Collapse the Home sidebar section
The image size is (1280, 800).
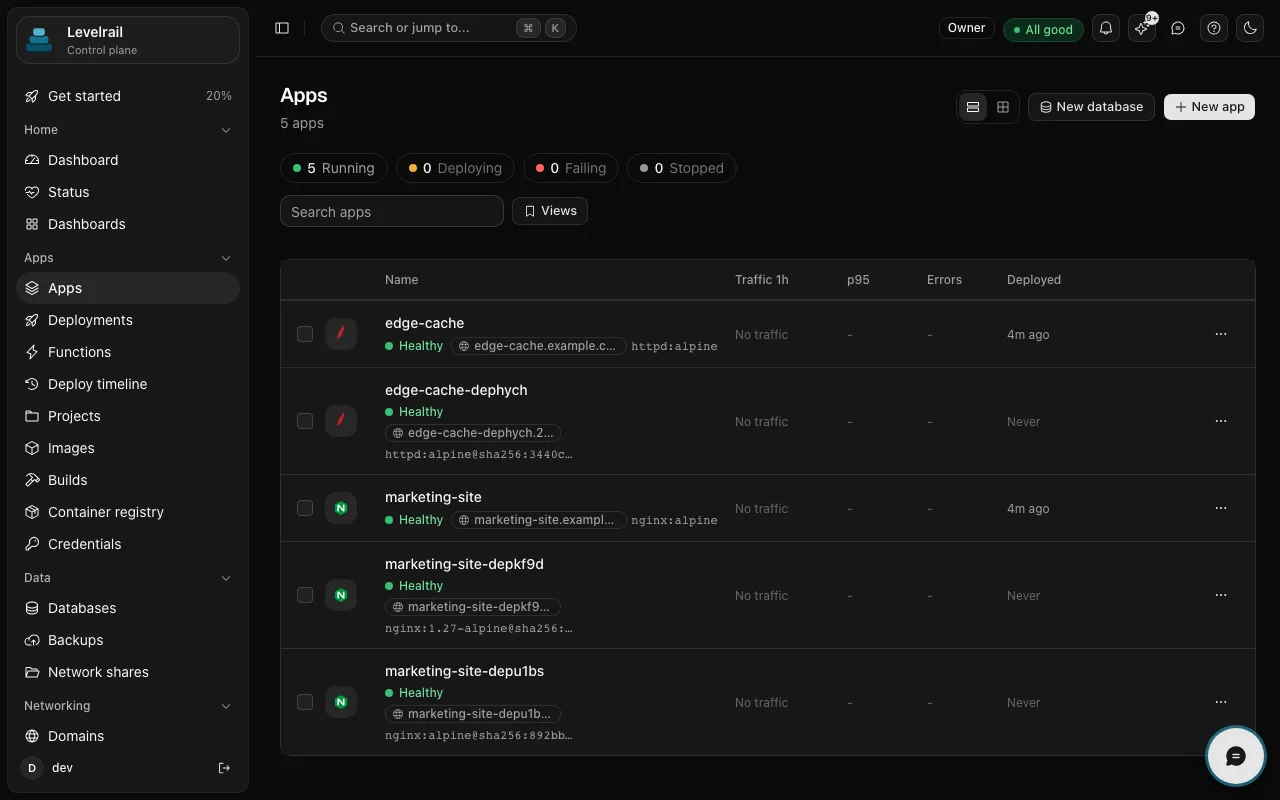[x=226, y=130]
